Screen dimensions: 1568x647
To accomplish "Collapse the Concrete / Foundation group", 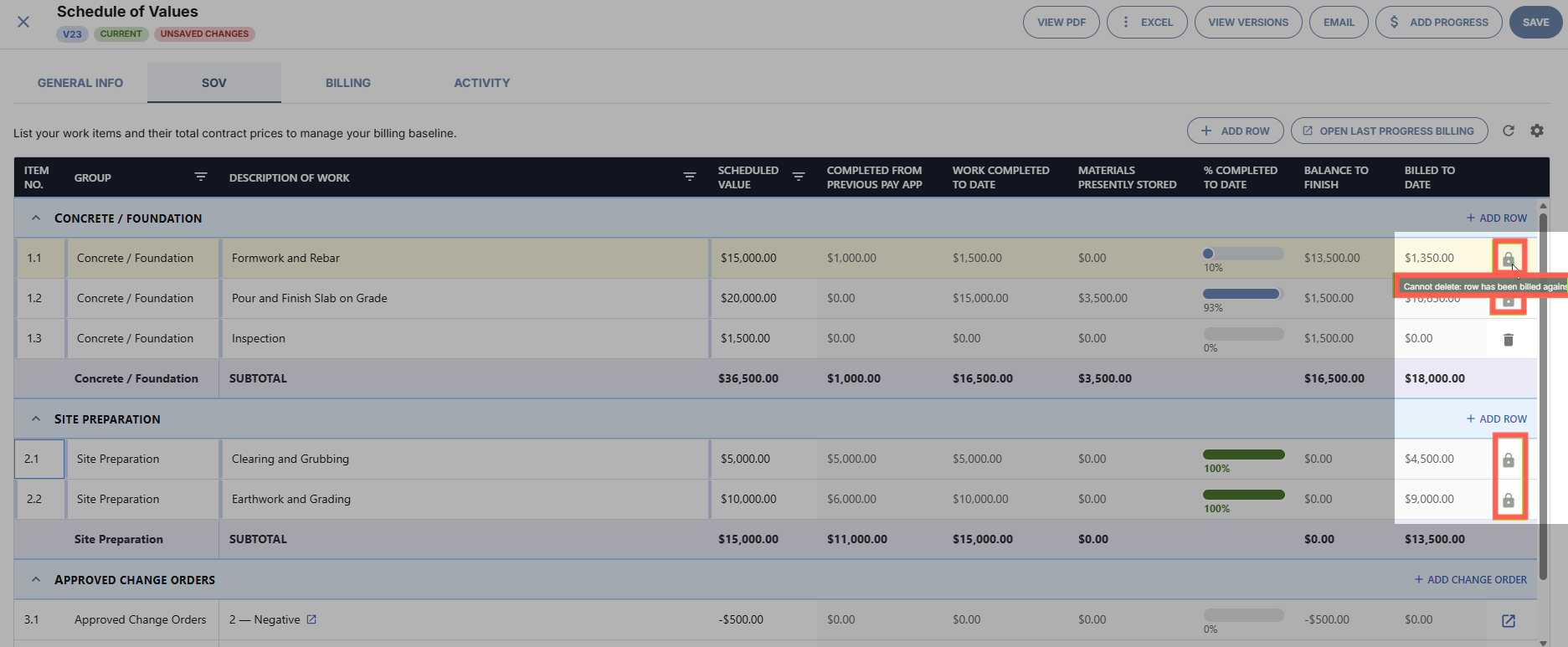I will pos(36,218).
